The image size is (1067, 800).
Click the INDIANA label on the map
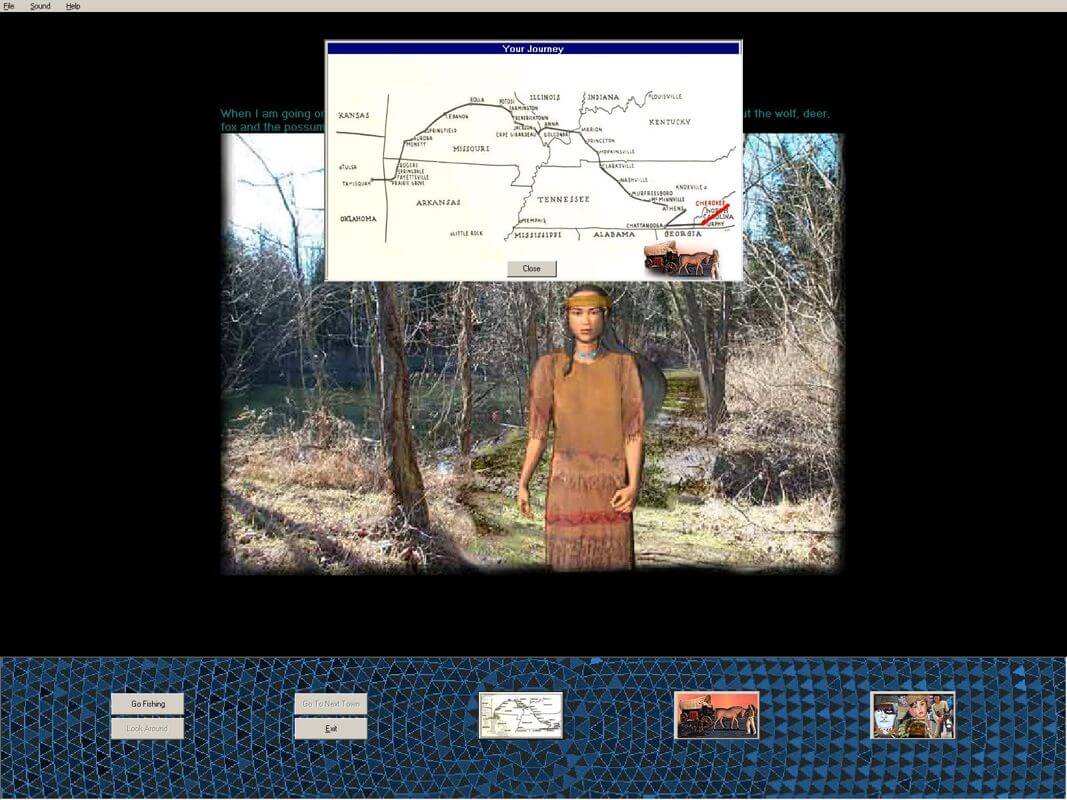click(x=604, y=97)
